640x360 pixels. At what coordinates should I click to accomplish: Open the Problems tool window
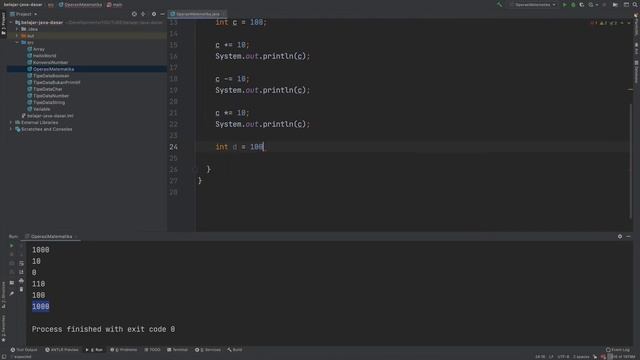[124, 350]
